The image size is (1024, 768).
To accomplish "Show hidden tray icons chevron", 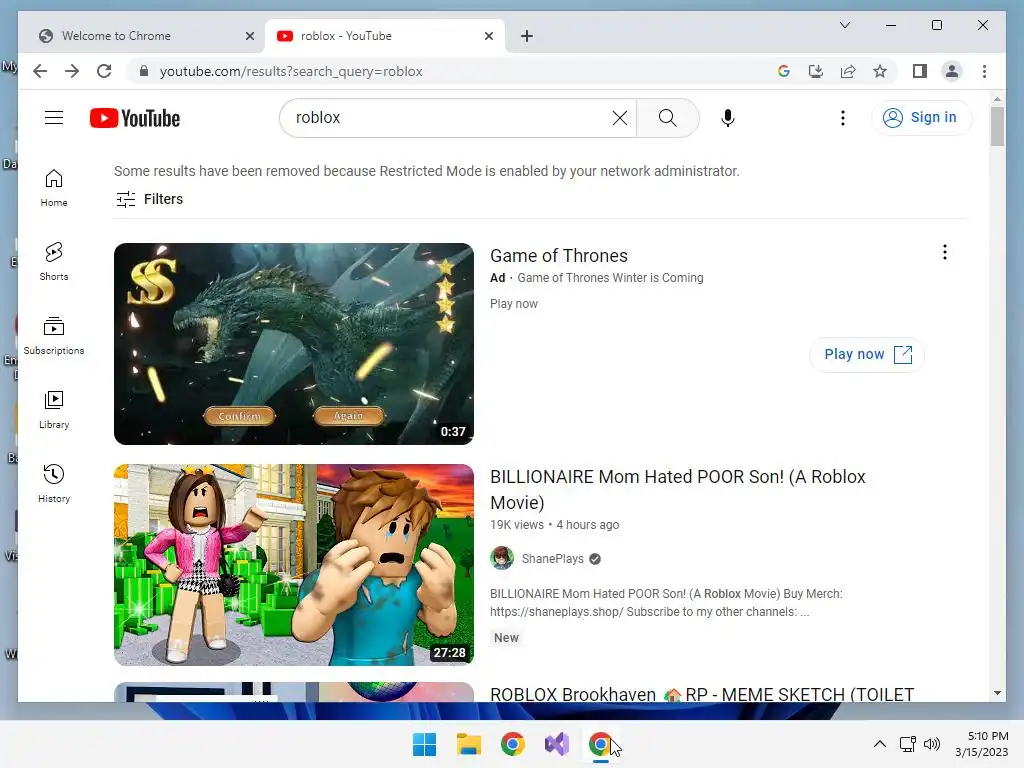I will (880, 744).
